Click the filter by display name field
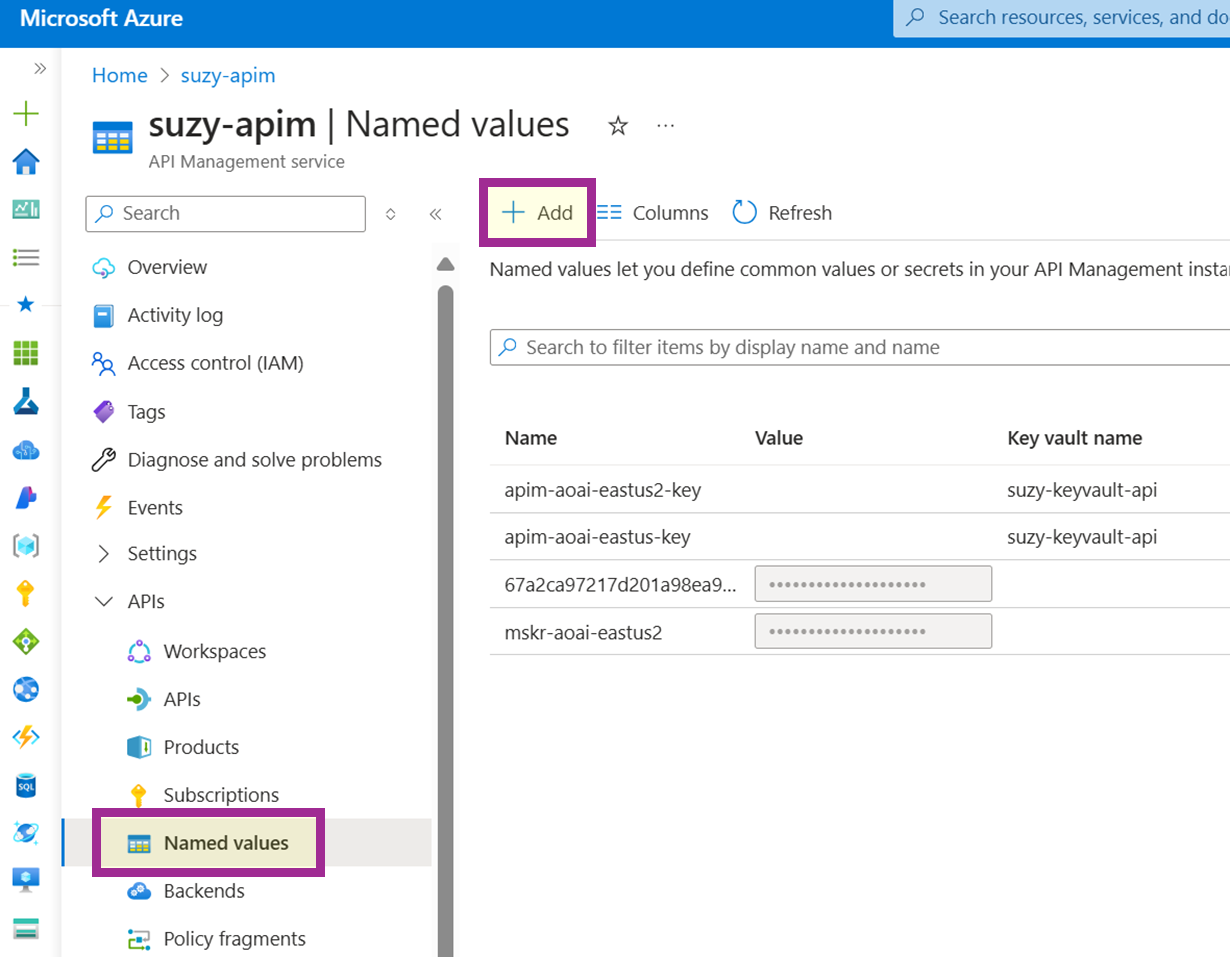This screenshot has width=1230, height=957. coord(860,348)
